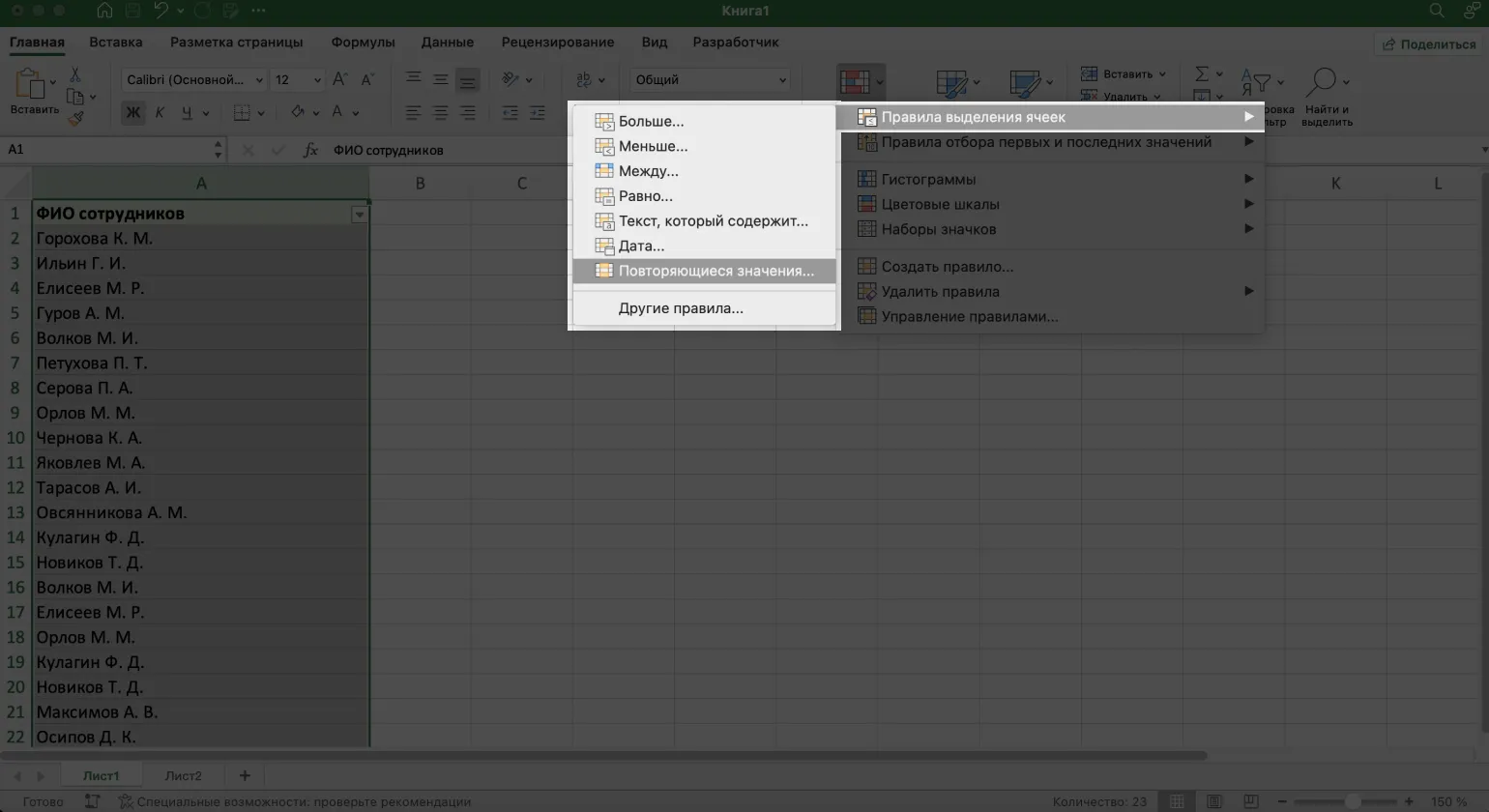Viewport: 1489px width, 812px height.
Task: Click the Поделиться share button
Action: 1429,44
